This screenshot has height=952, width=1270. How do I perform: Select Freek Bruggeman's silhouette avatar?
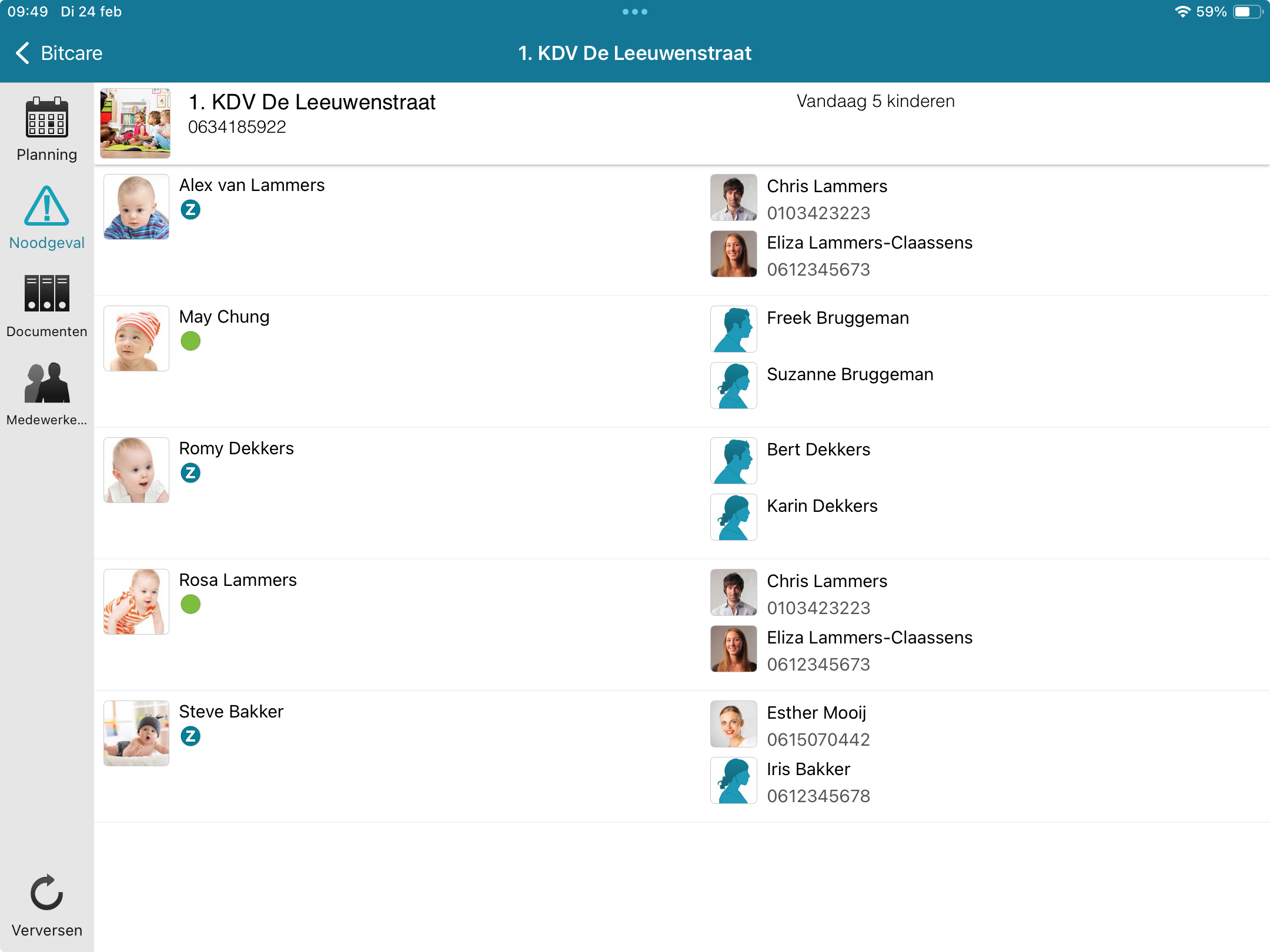(x=733, y=329)
